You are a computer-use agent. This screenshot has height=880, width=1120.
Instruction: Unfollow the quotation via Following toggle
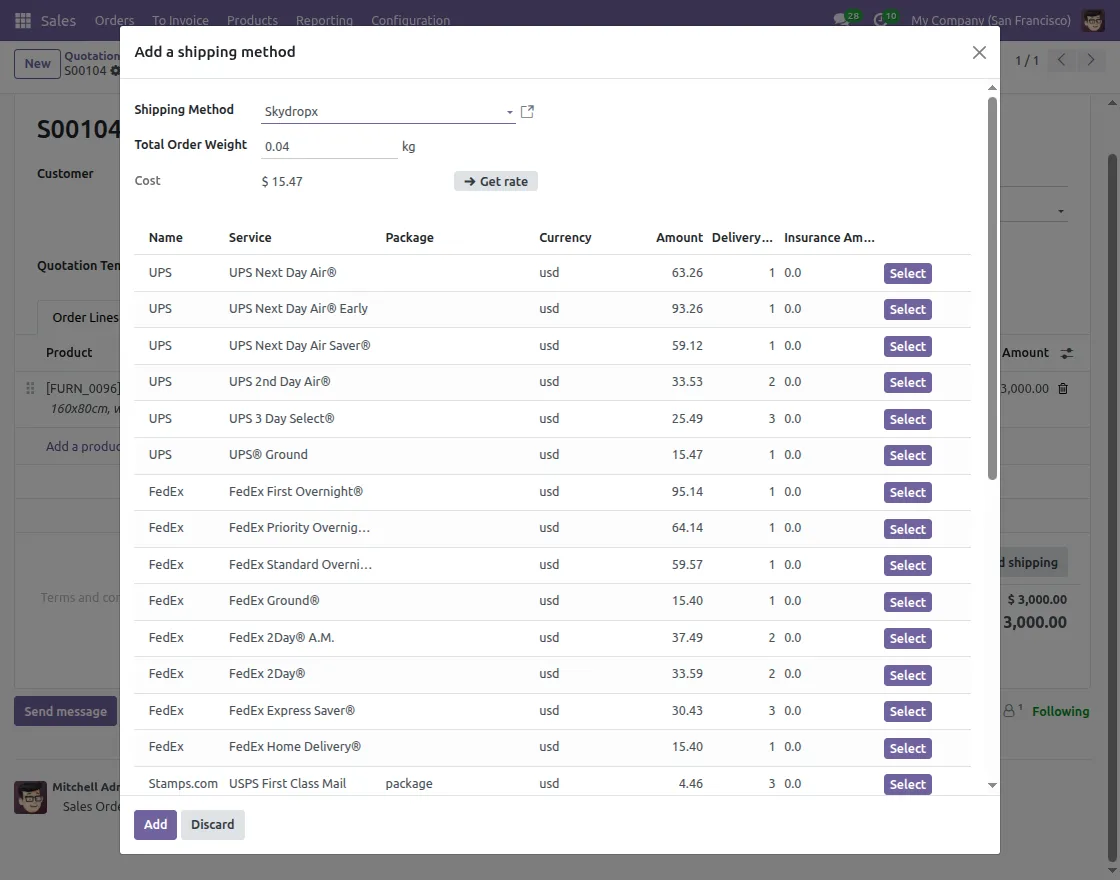[x=1060, y=711]
